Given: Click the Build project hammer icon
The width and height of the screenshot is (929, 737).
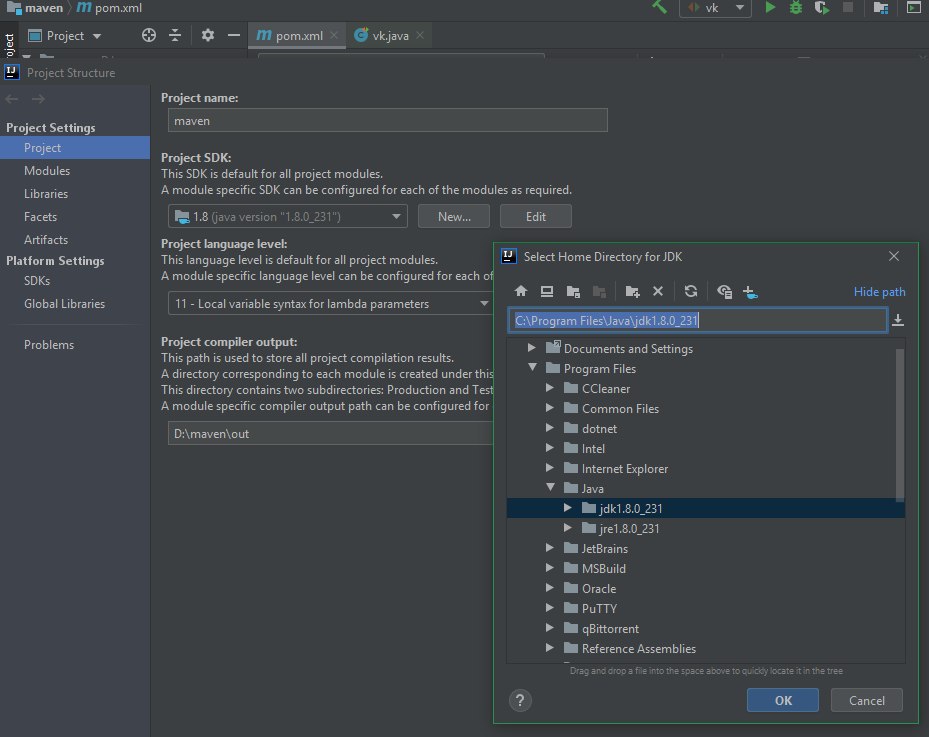Looking at the screenshot, I should point(659,7).
